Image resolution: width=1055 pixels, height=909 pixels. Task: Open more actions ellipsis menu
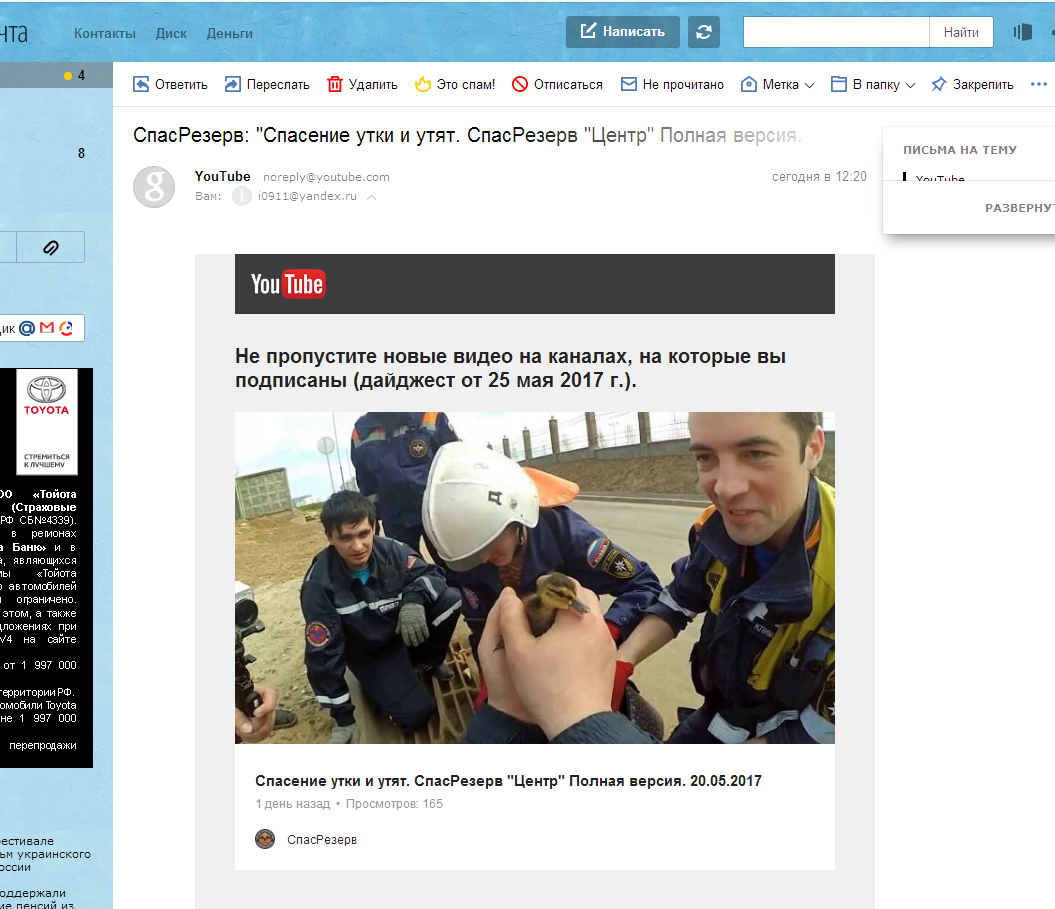[1038, 85]
